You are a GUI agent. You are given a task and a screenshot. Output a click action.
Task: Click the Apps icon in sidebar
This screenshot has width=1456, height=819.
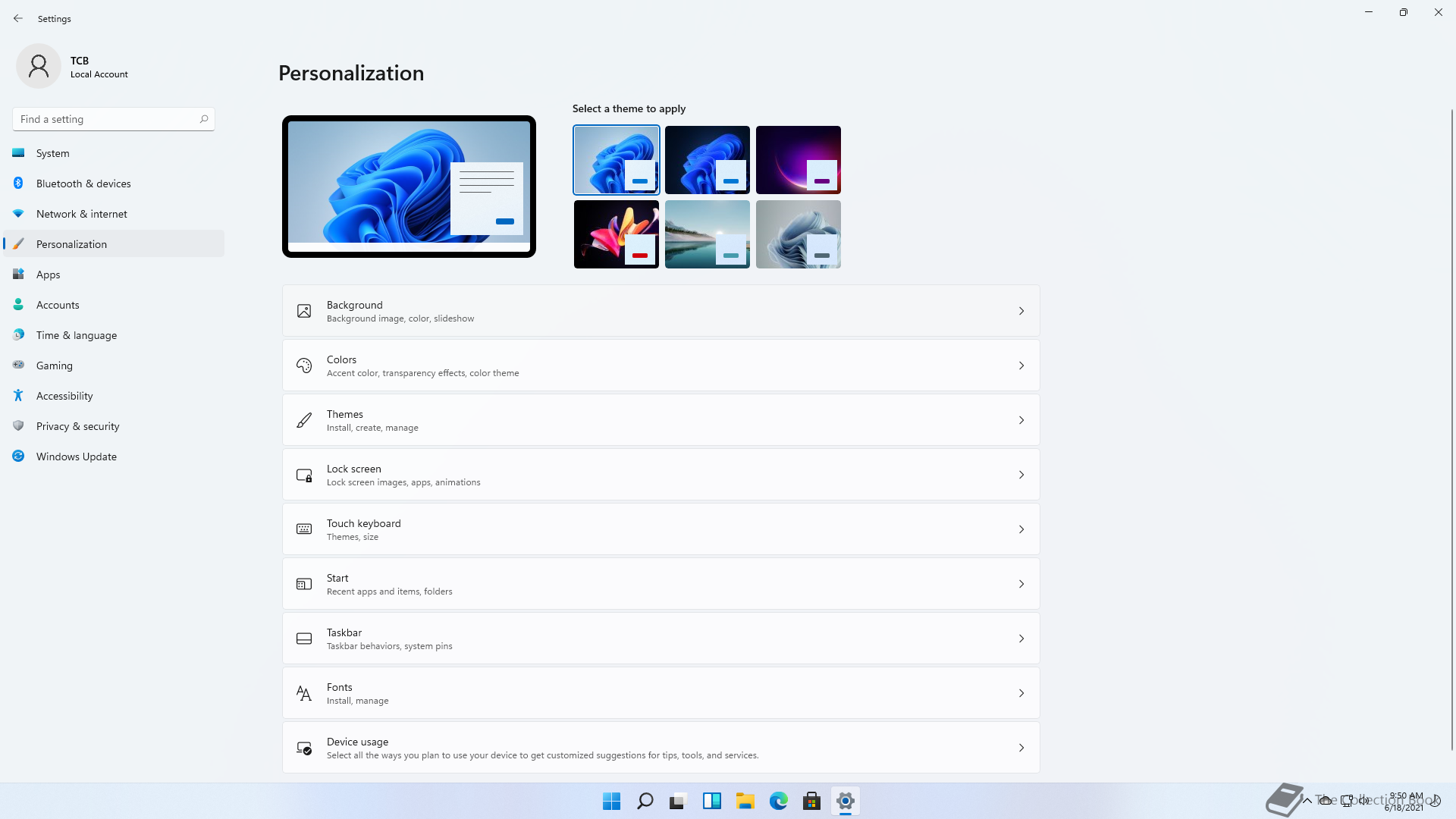click(x=18, y=275)
